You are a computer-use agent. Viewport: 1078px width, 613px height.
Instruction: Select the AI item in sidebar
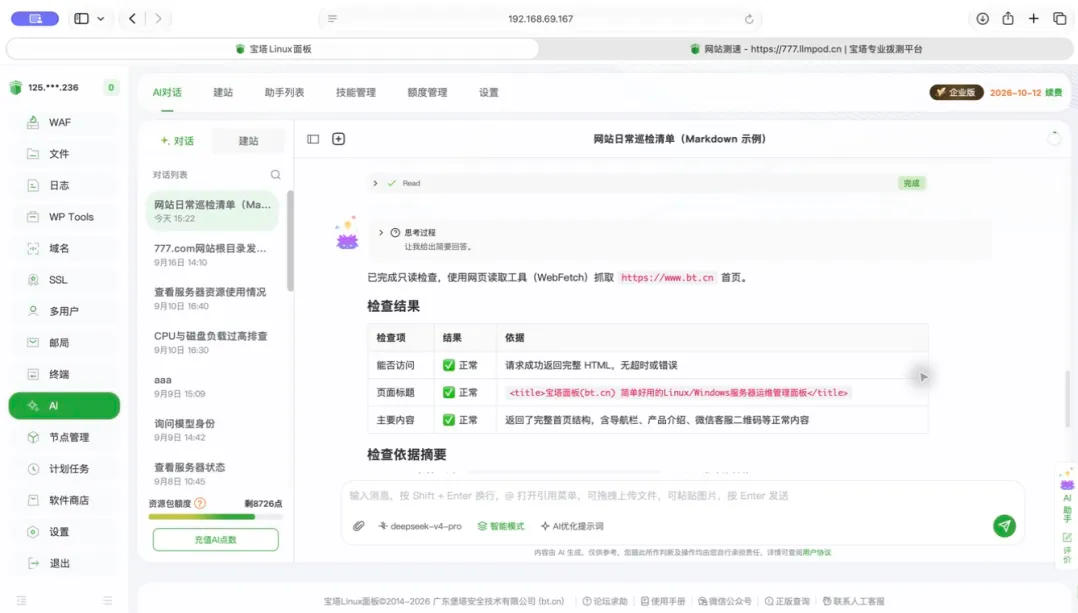pyautogui.click(x=64, y=405)
